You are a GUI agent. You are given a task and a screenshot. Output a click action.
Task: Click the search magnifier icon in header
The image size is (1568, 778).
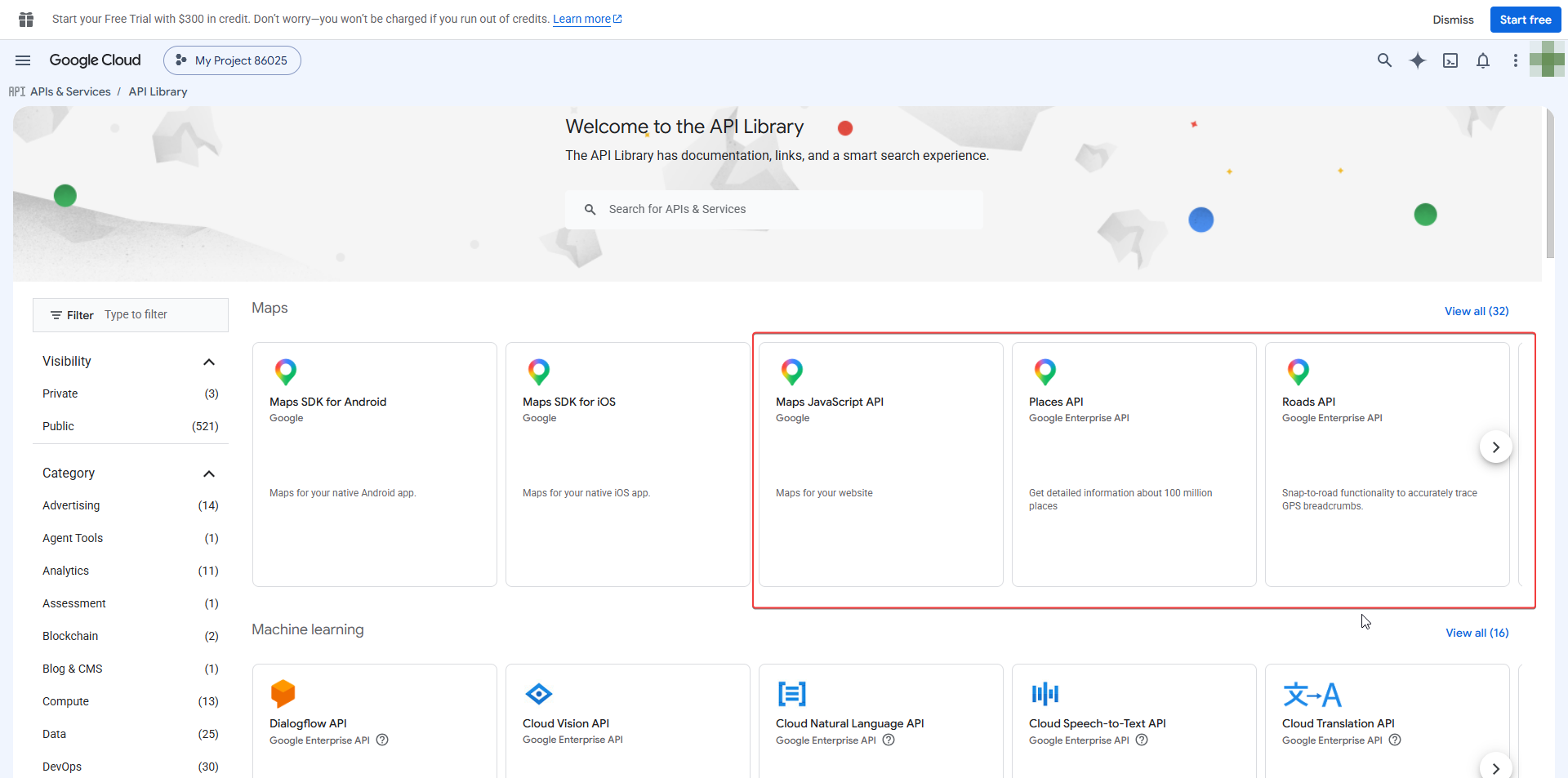[x=1384, y=60]
